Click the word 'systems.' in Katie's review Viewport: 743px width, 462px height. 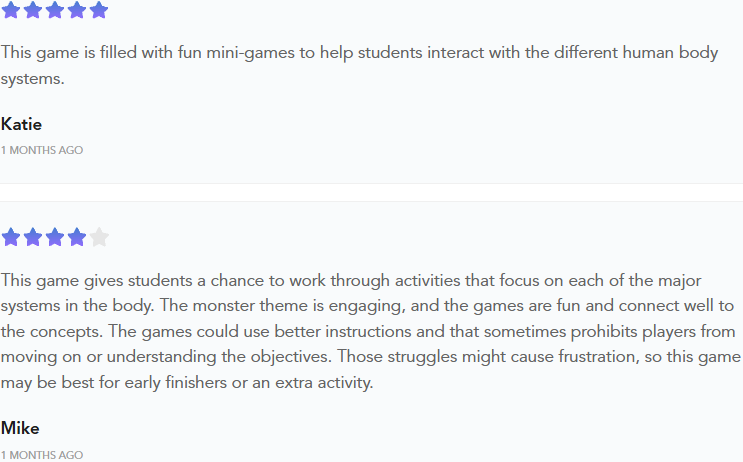(32, 79)
